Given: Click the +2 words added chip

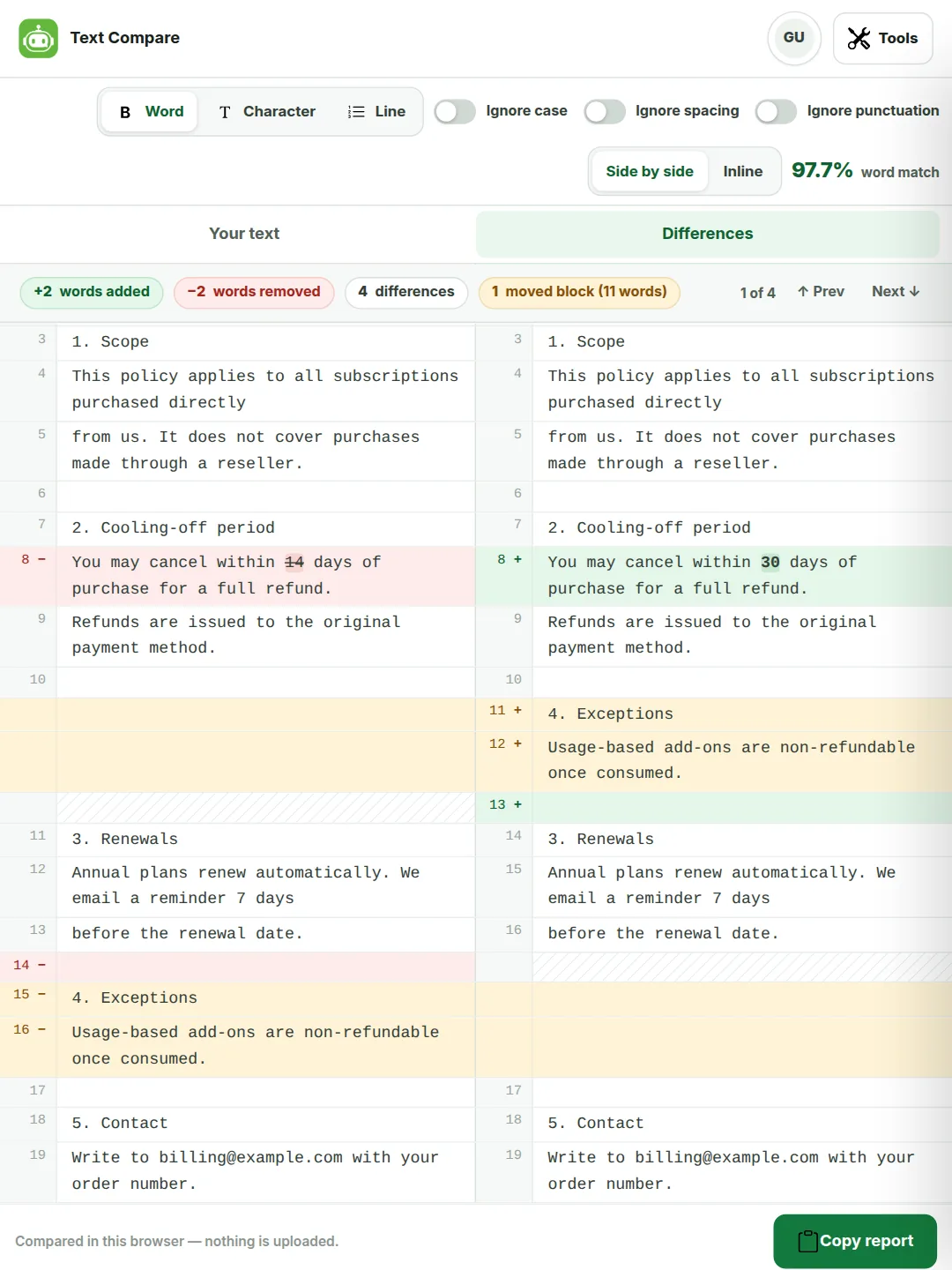Looking at the screenshot, I should 92,292.
